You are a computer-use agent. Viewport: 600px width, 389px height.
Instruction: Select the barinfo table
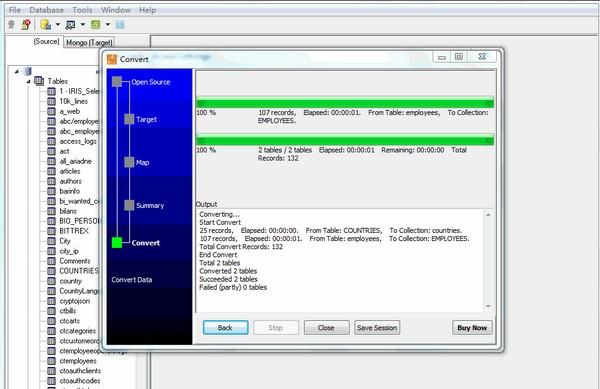coord(70,191)
